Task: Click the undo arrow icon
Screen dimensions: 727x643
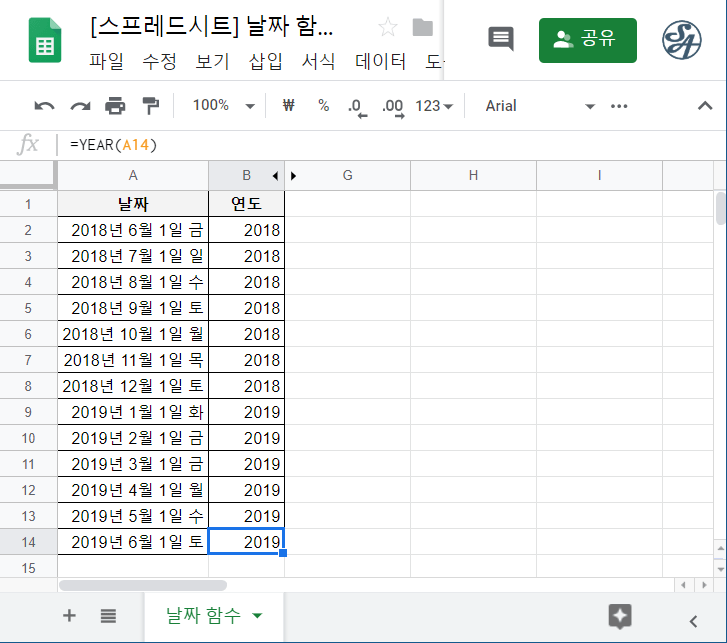Action: tap(44, 106)
